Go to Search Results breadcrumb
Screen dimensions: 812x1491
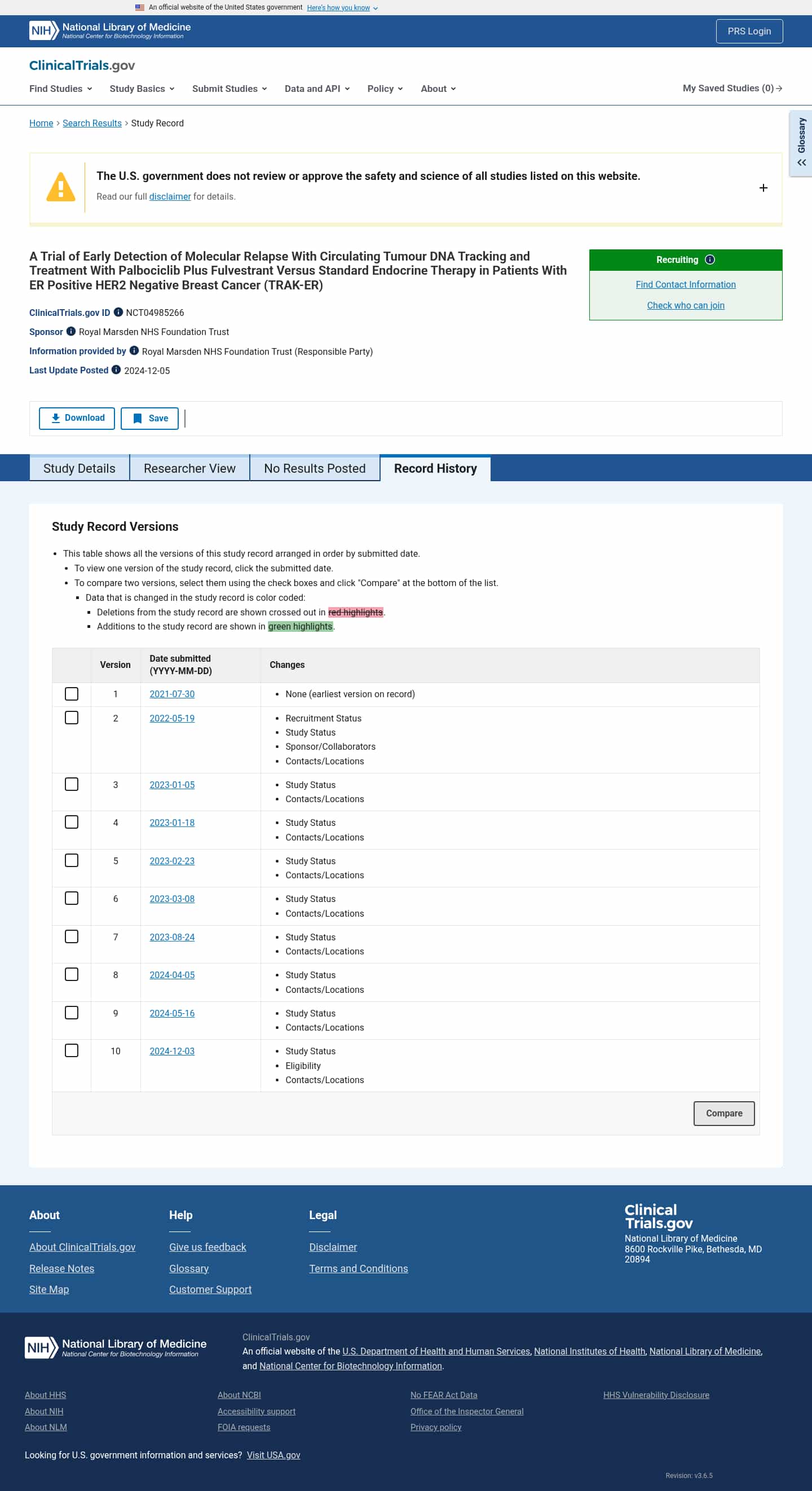pyautogui.click(x=92, y=124)
